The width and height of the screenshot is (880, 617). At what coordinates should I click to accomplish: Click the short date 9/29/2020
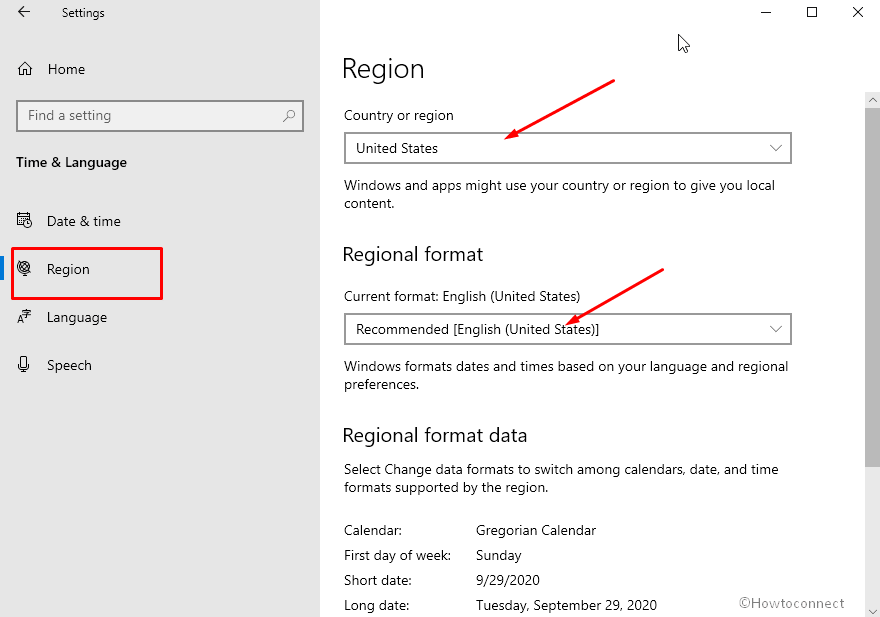point(508,580)
